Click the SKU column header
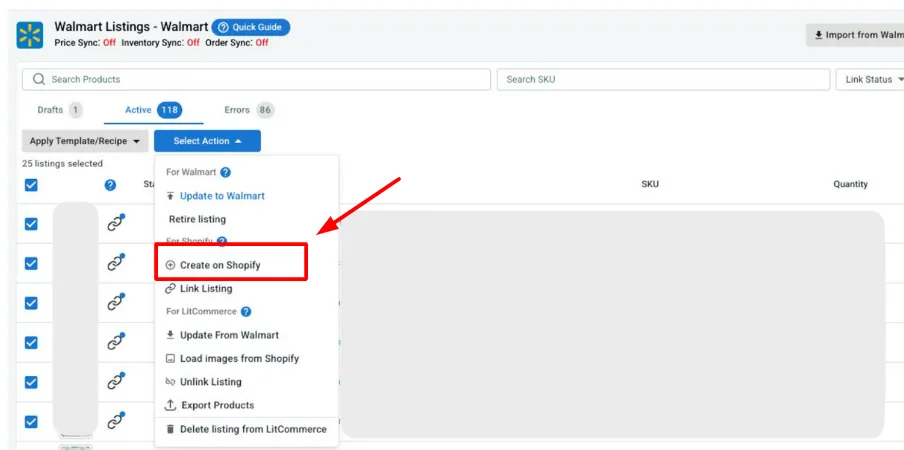The width and height of the screenshot is (904, 450). [x=650, y=184]
